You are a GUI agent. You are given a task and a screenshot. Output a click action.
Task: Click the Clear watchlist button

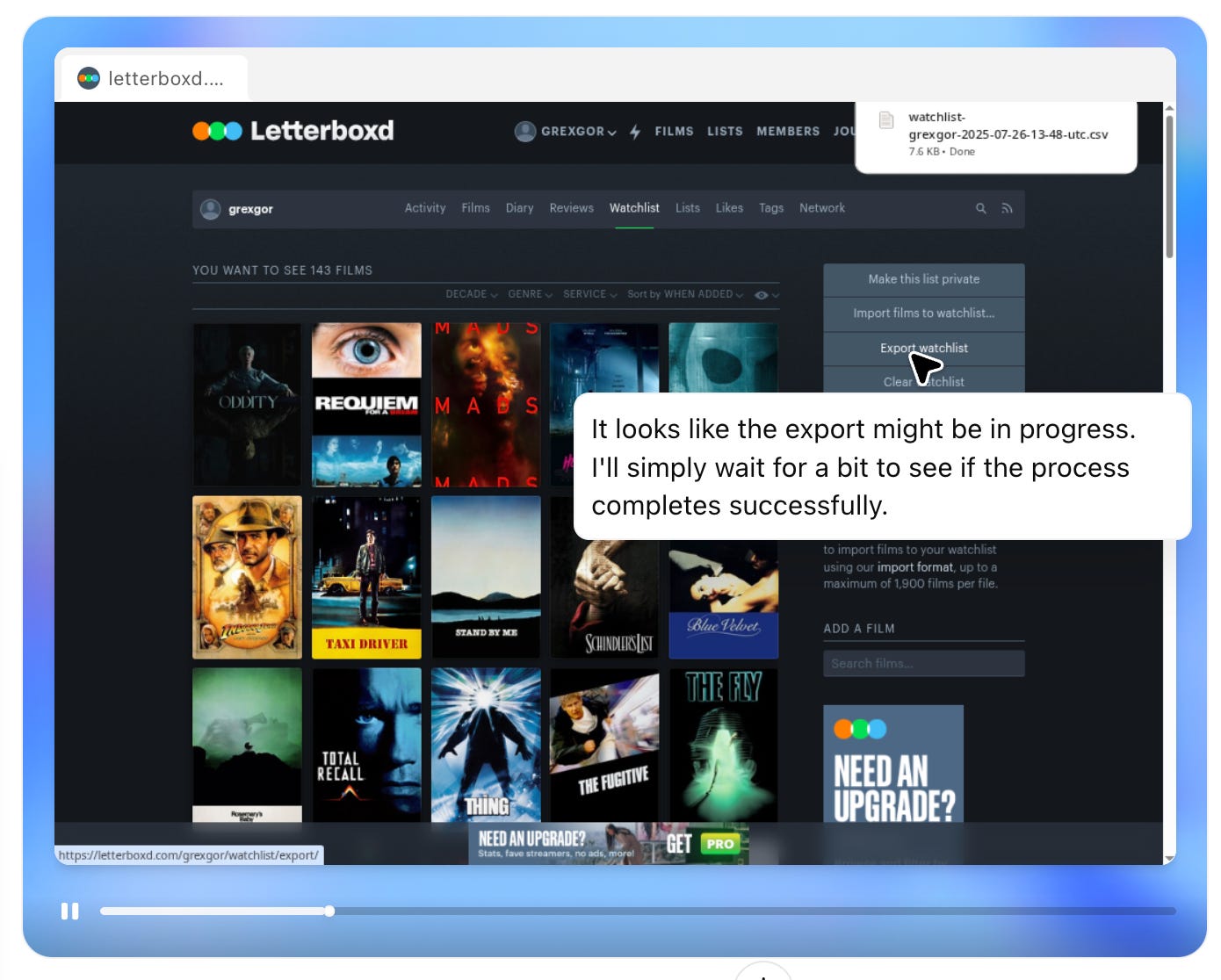click(x=924, y=381)
